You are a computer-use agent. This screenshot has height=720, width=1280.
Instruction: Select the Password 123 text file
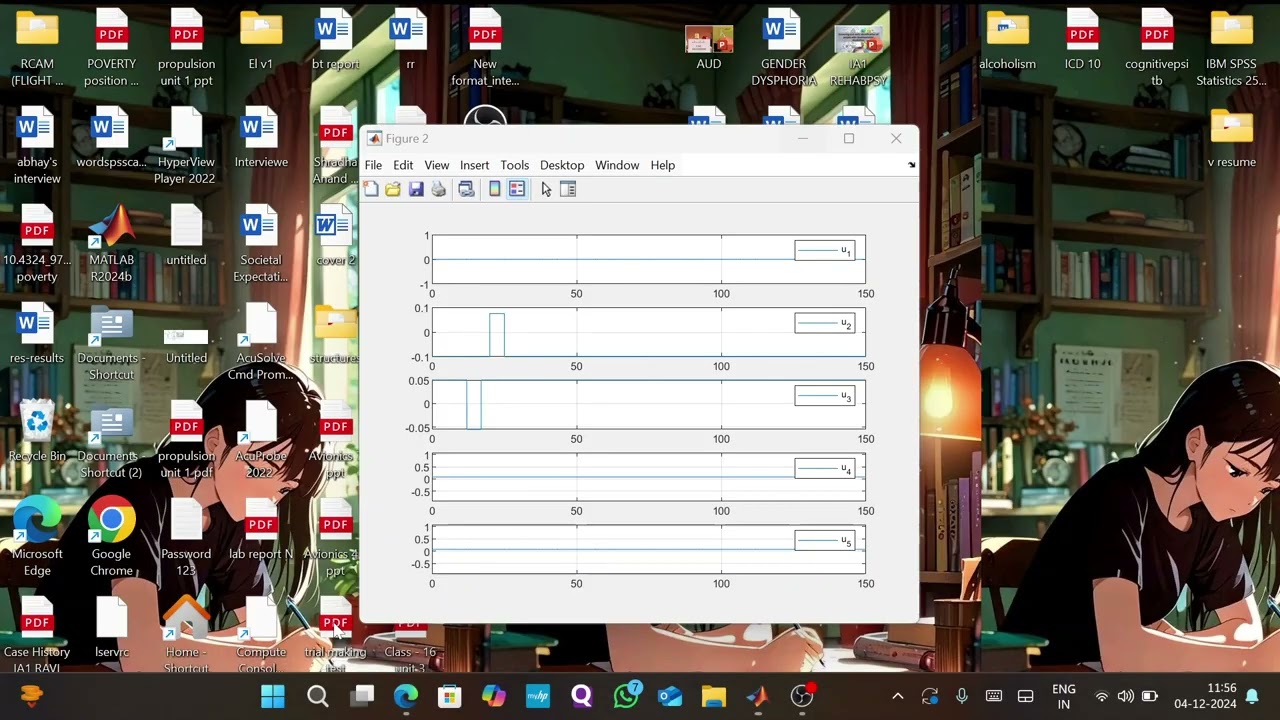coord(186,538)
